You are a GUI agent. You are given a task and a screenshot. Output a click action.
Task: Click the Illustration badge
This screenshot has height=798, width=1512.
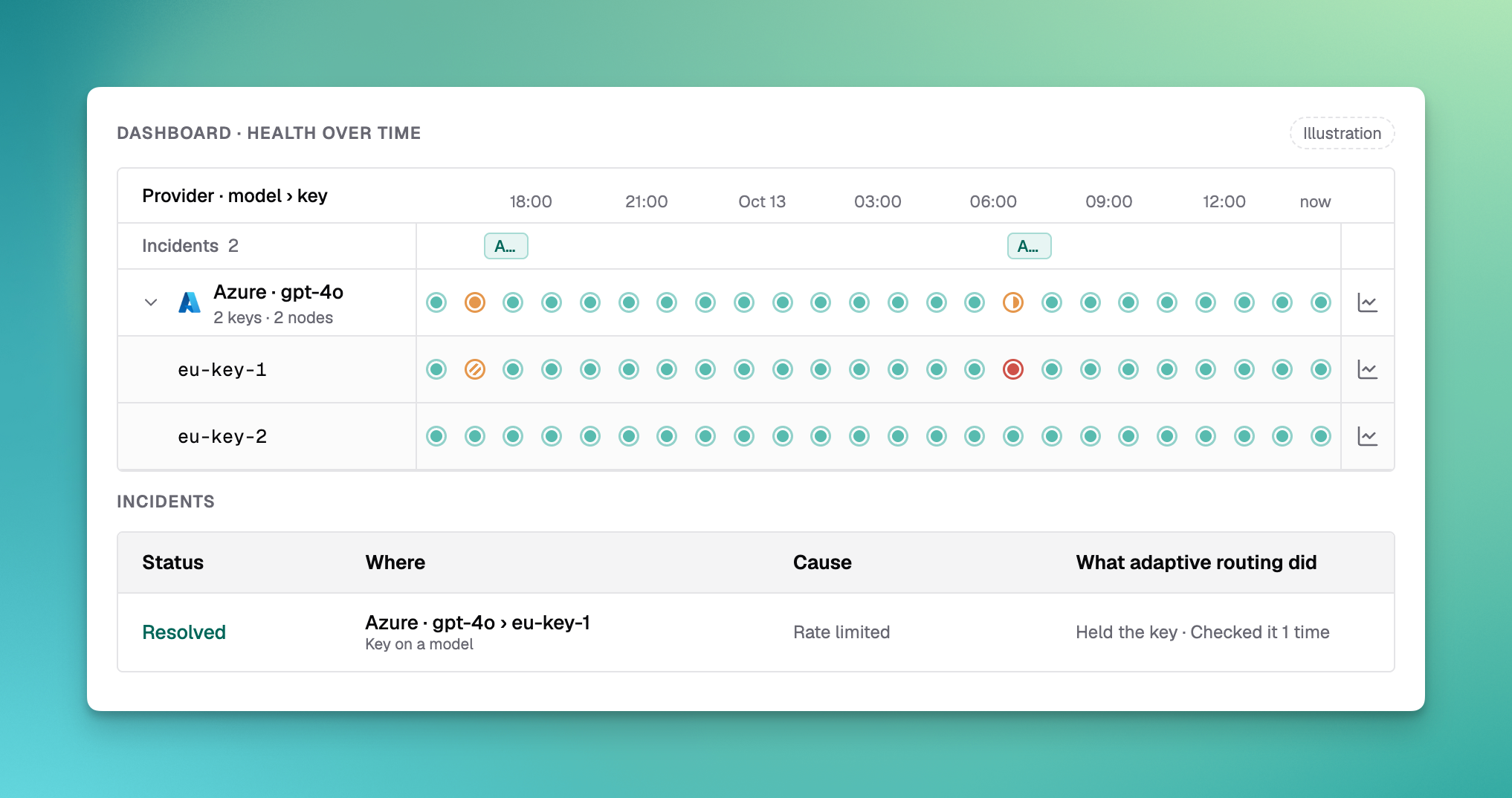click(1342, 133)
